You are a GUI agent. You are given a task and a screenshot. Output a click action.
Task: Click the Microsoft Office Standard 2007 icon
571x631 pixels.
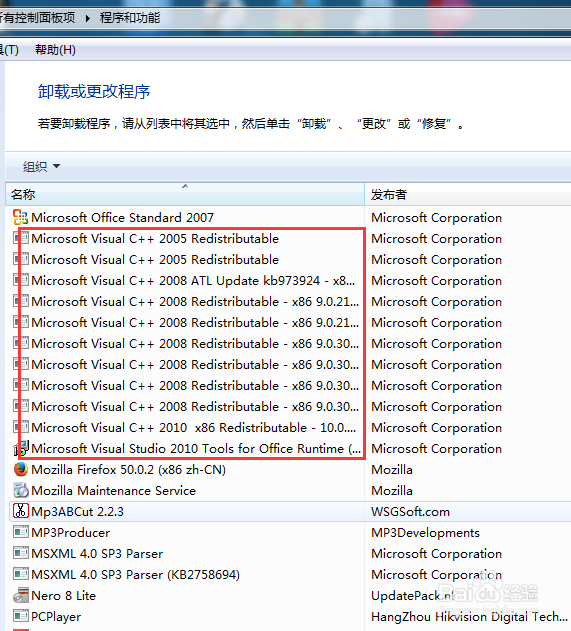click(21, 217)
